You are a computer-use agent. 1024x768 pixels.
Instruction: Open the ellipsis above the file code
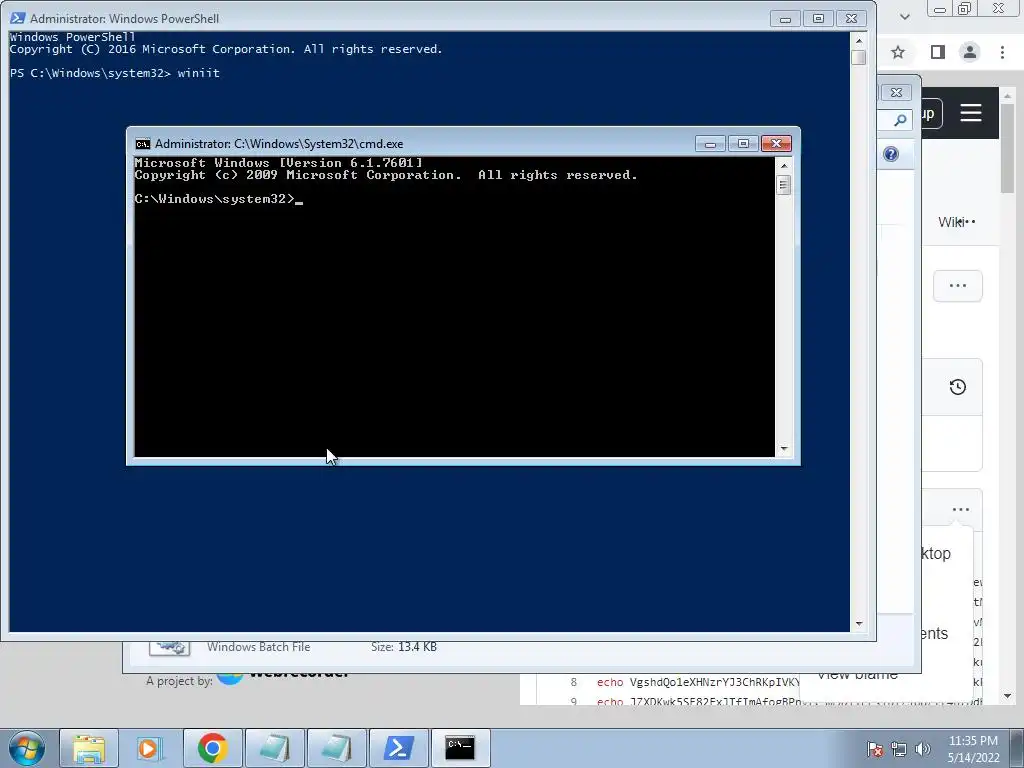961,509
